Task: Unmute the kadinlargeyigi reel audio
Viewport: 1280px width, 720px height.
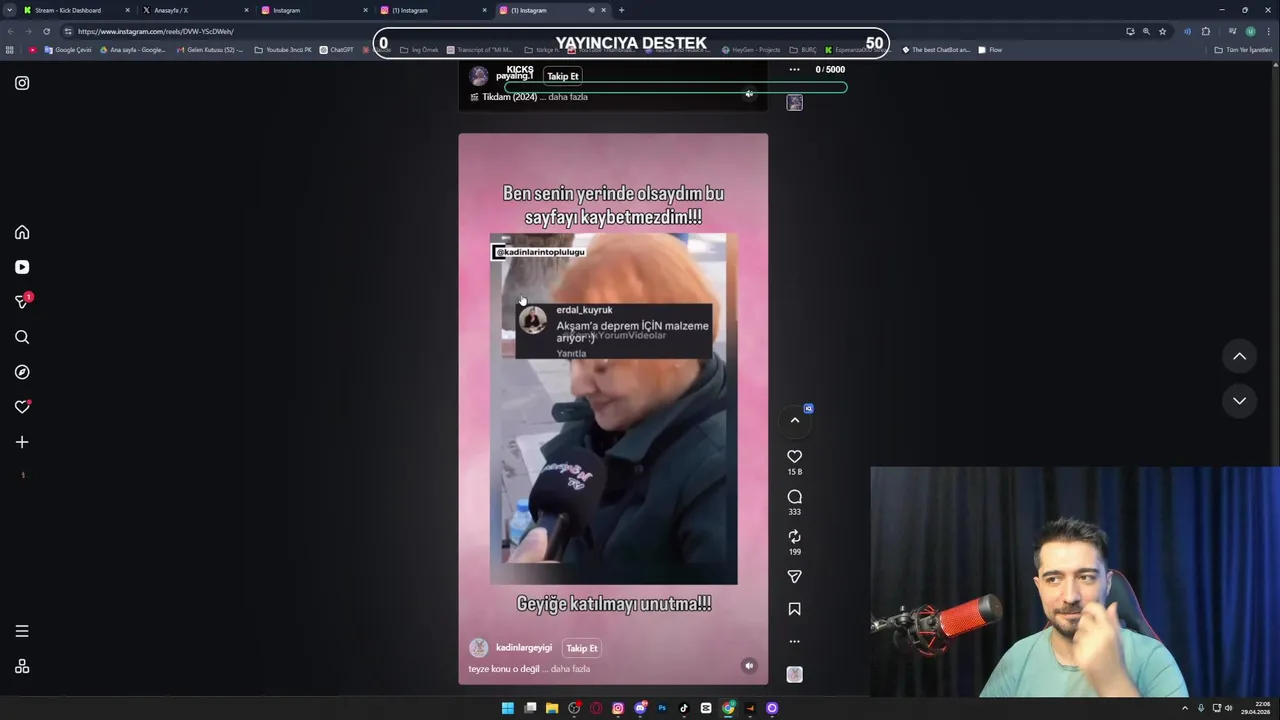Action: pos(749,666)
